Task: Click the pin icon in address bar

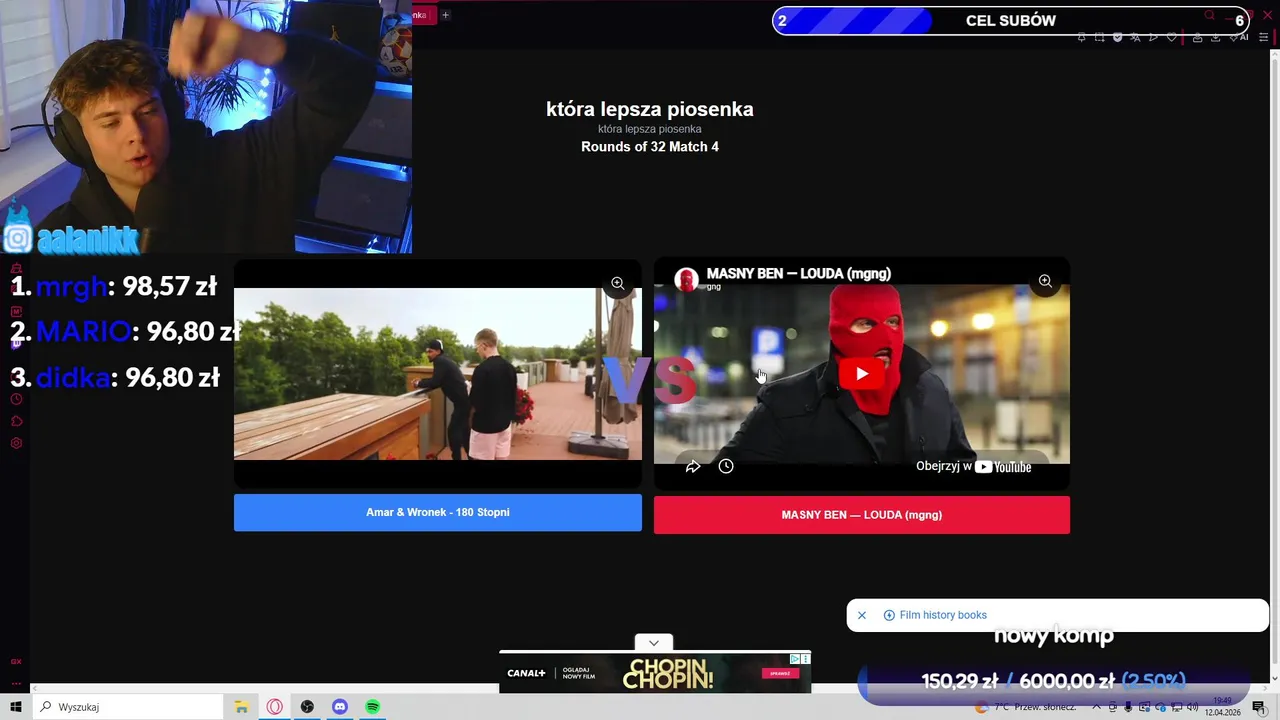Action: pyautogui.click(x=1081, y=37)
